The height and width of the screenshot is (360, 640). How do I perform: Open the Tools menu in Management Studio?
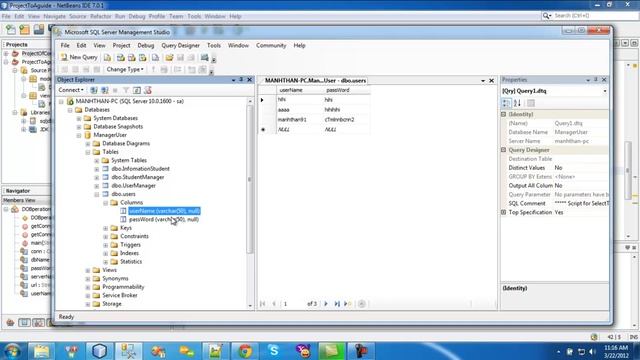pos(213,45)
